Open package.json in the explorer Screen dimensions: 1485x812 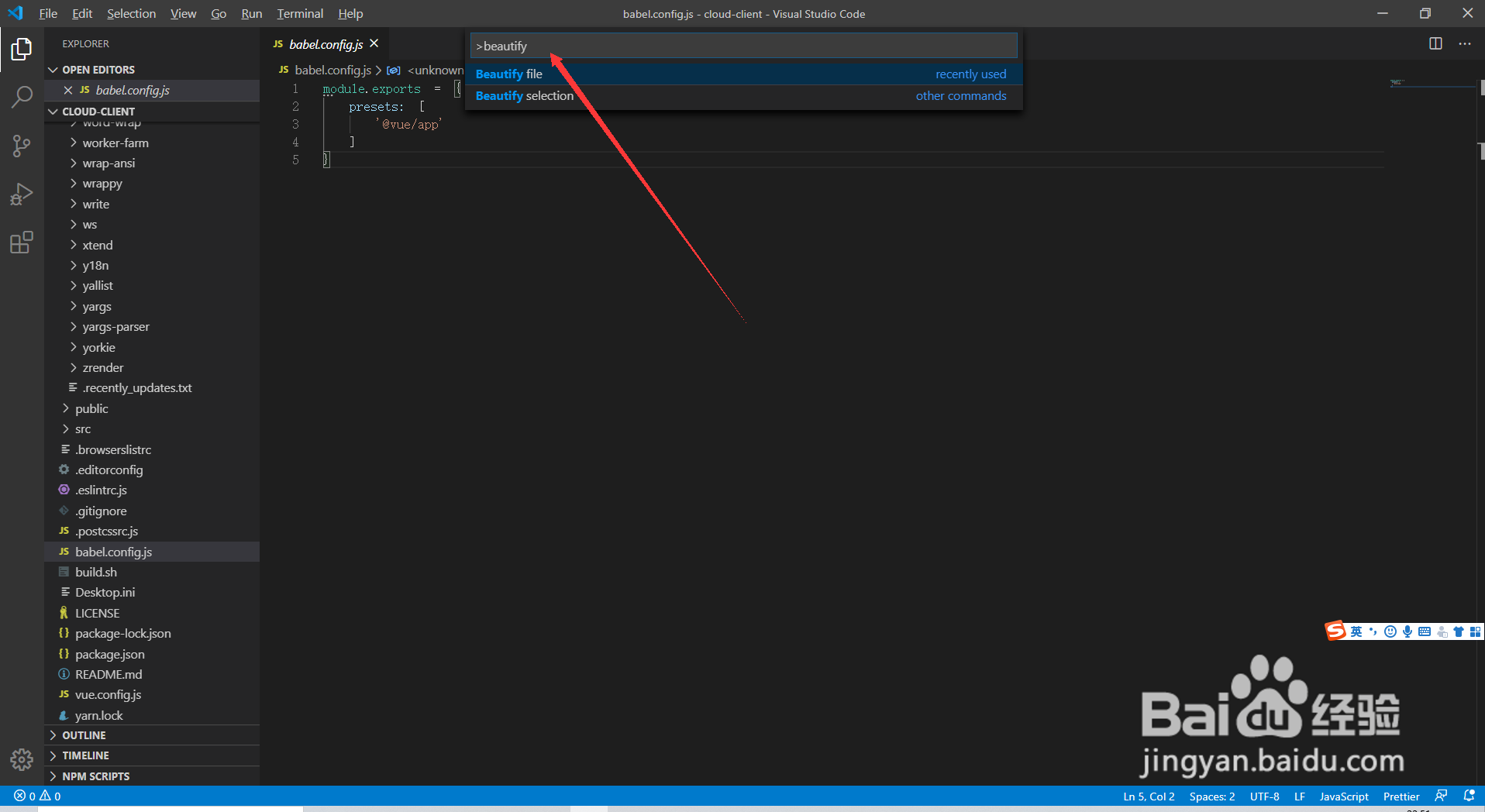152,654
